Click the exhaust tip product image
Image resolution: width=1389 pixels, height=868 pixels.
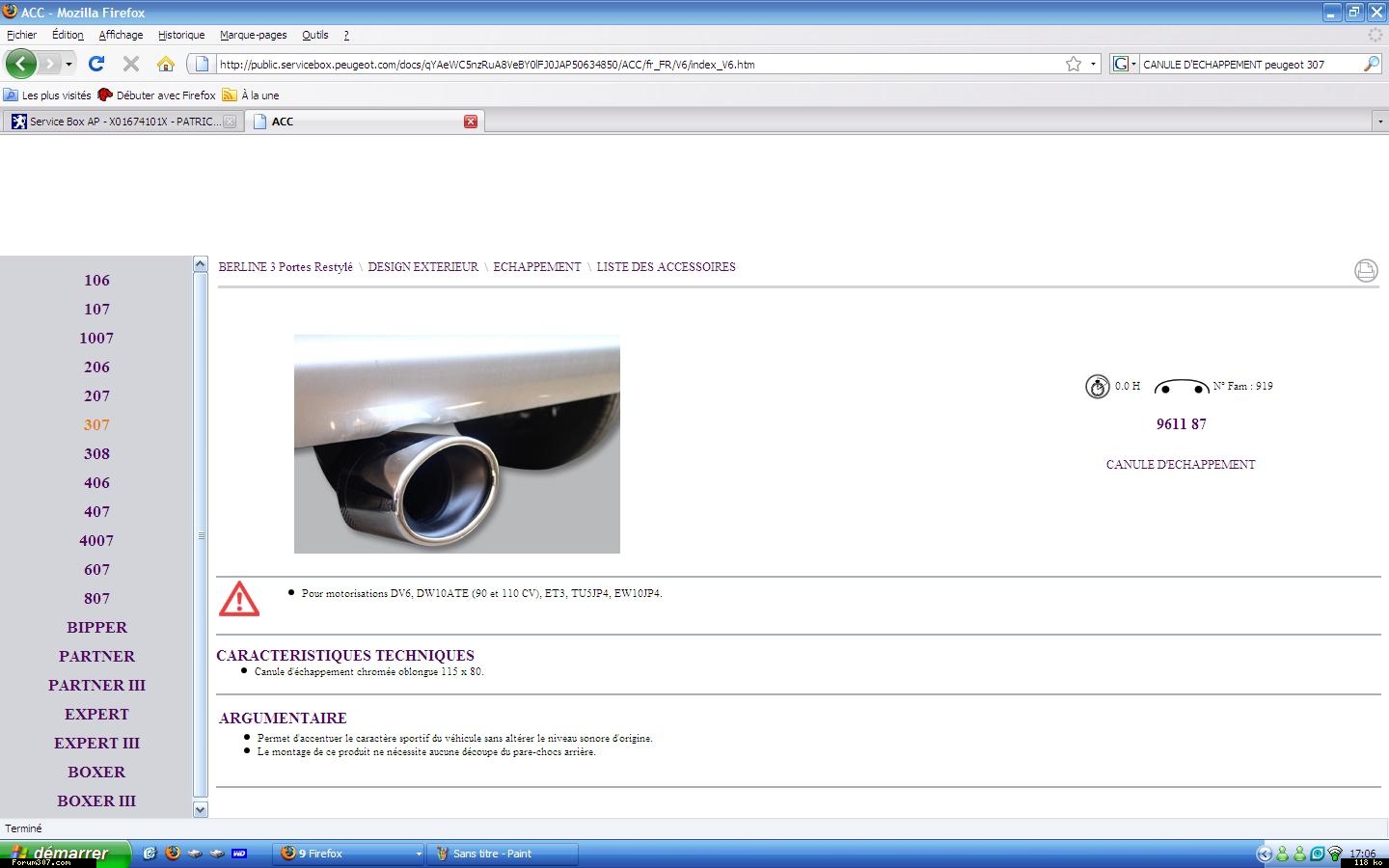(456, 445)
